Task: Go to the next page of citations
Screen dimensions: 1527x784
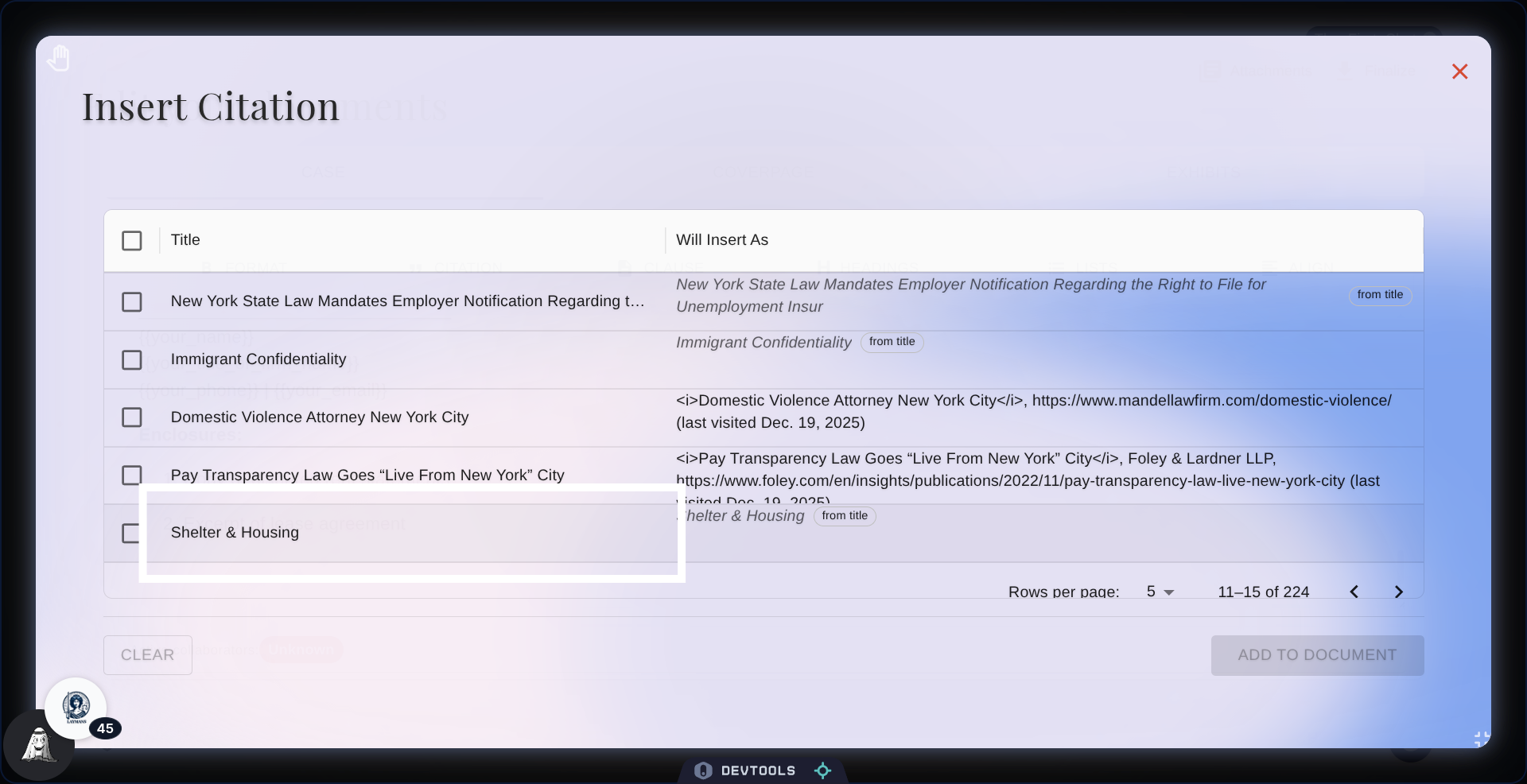Action: [1399, 592]
